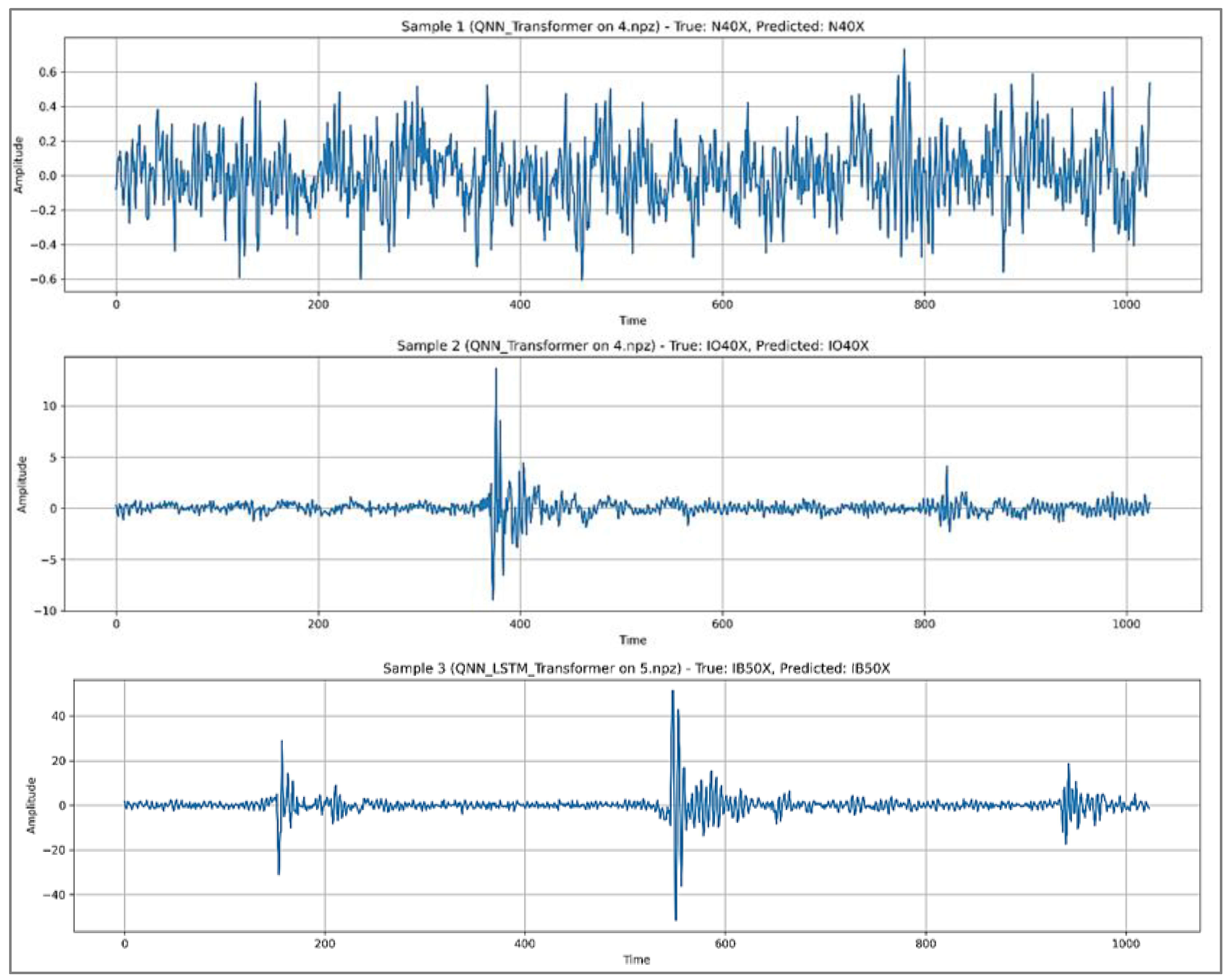Click x-axis tick 0 of Sample 1
Image resolution: width=1226 pixels, height=980 pixels.
[116, 305]
